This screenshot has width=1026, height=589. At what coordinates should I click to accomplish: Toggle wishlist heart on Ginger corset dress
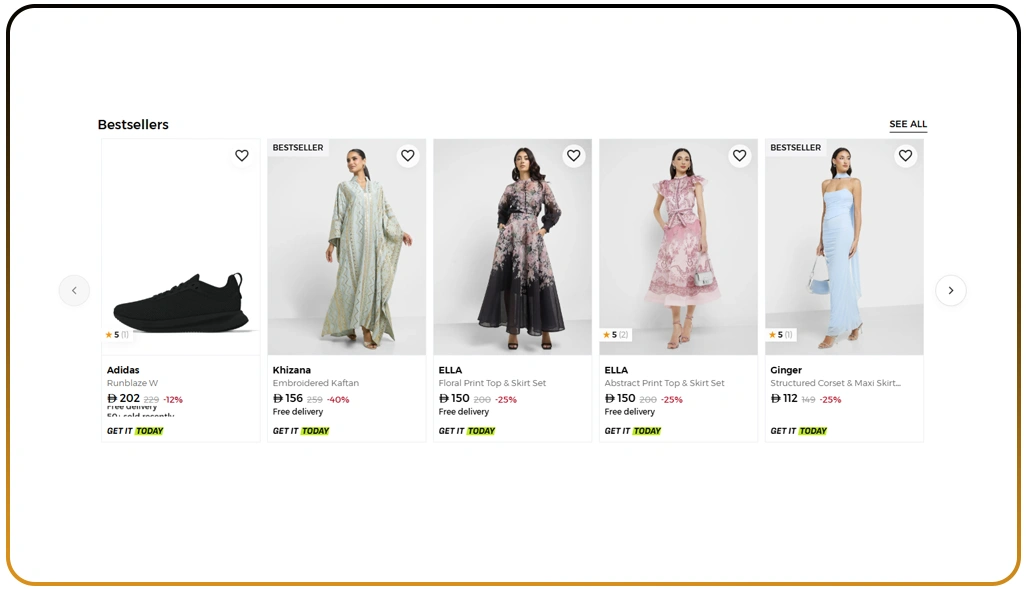(905, 156)
